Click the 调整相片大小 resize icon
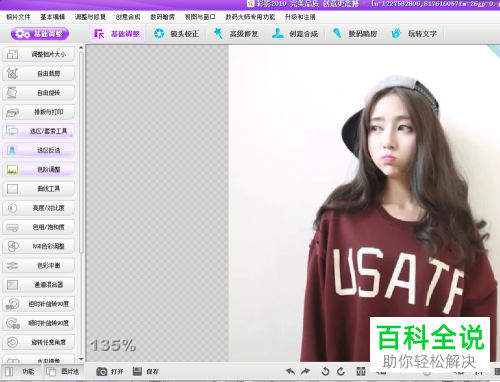 click(x=12, y=54)
